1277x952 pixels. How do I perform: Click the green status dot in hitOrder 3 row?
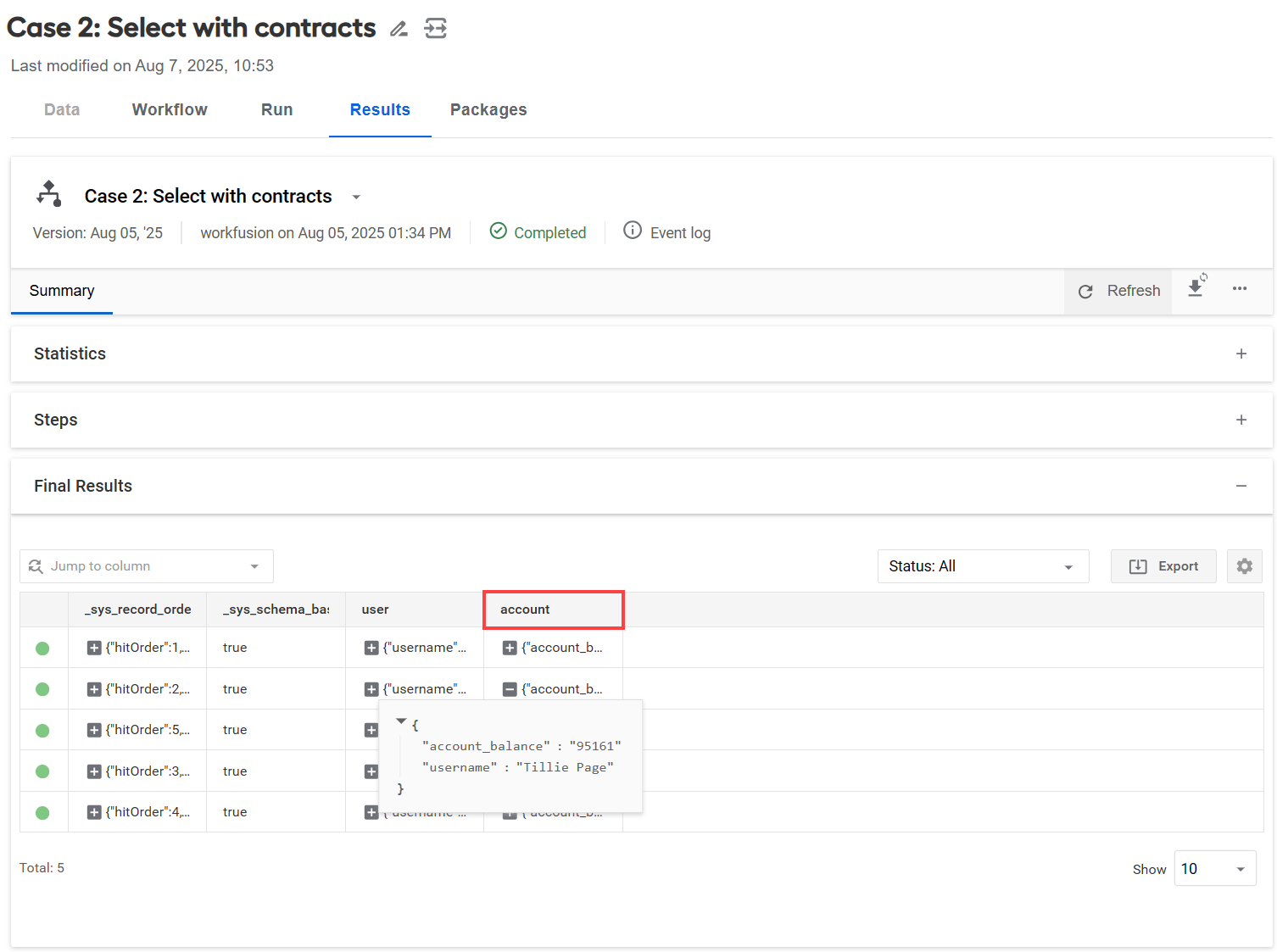42,771
